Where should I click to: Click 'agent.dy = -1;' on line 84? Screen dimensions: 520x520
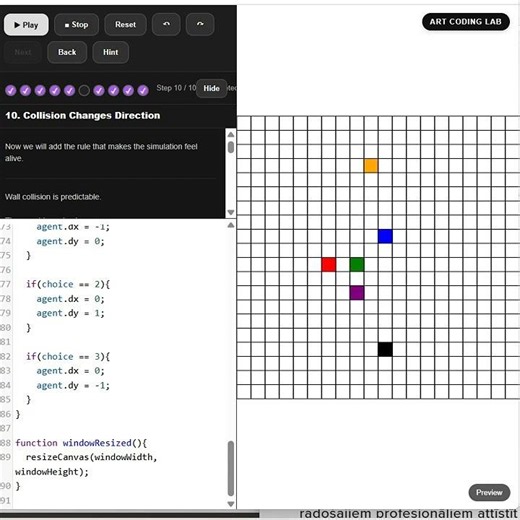(x=73, y=385)
